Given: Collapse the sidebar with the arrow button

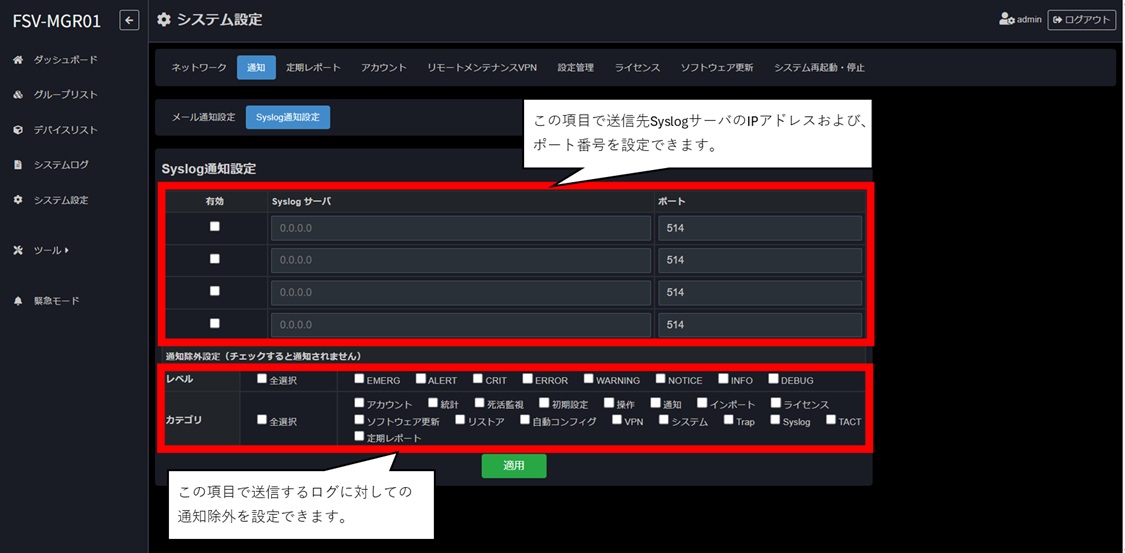Looking at the screenshot, I should [129, 20].
